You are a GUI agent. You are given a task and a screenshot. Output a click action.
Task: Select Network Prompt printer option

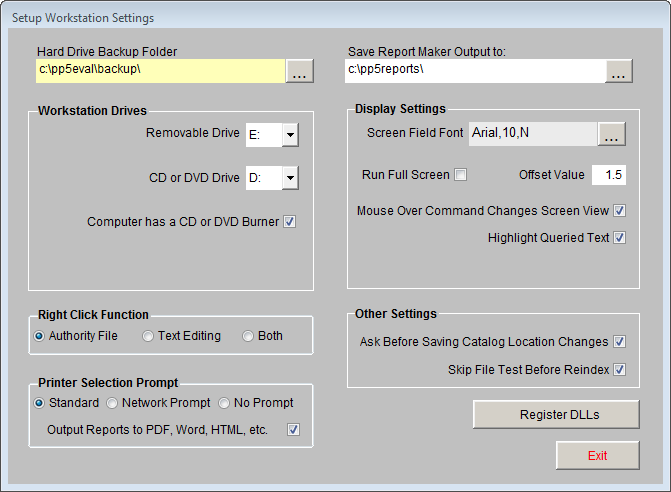point(112,403)
